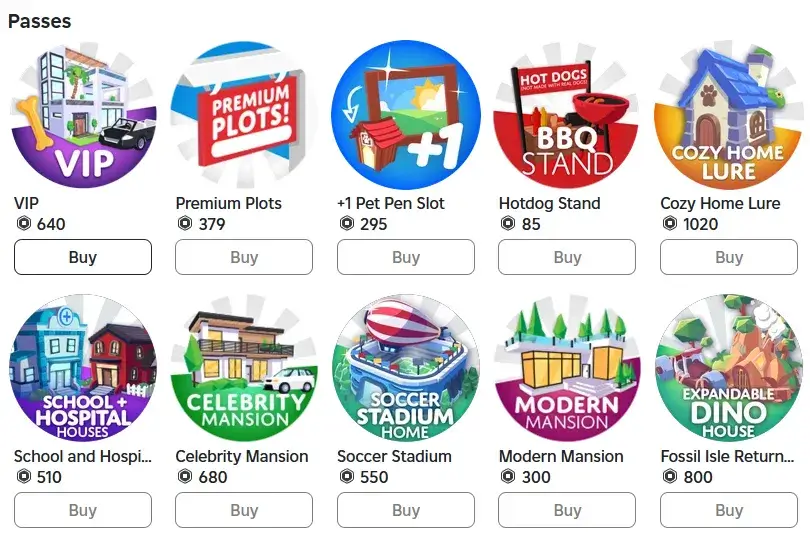The height and width of the screenshot is (545, 810).
Task: Open the Soccer Stadium title link
Action: point(394,456)
